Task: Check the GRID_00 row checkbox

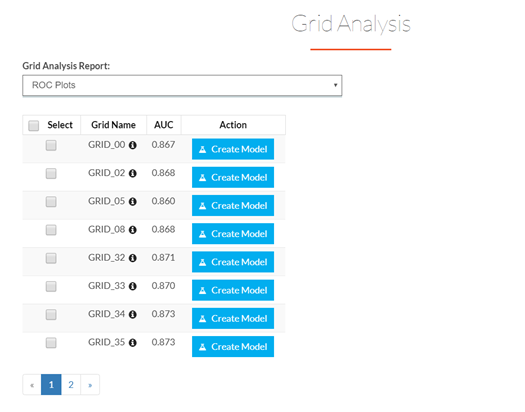Action: point(51,145)
